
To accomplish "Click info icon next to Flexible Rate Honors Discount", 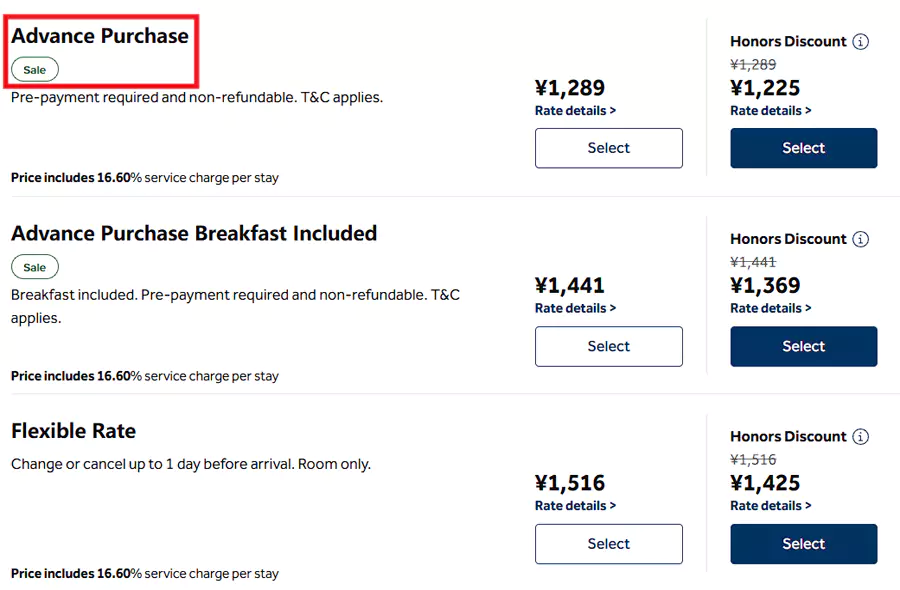I will [x=861, y=437].
